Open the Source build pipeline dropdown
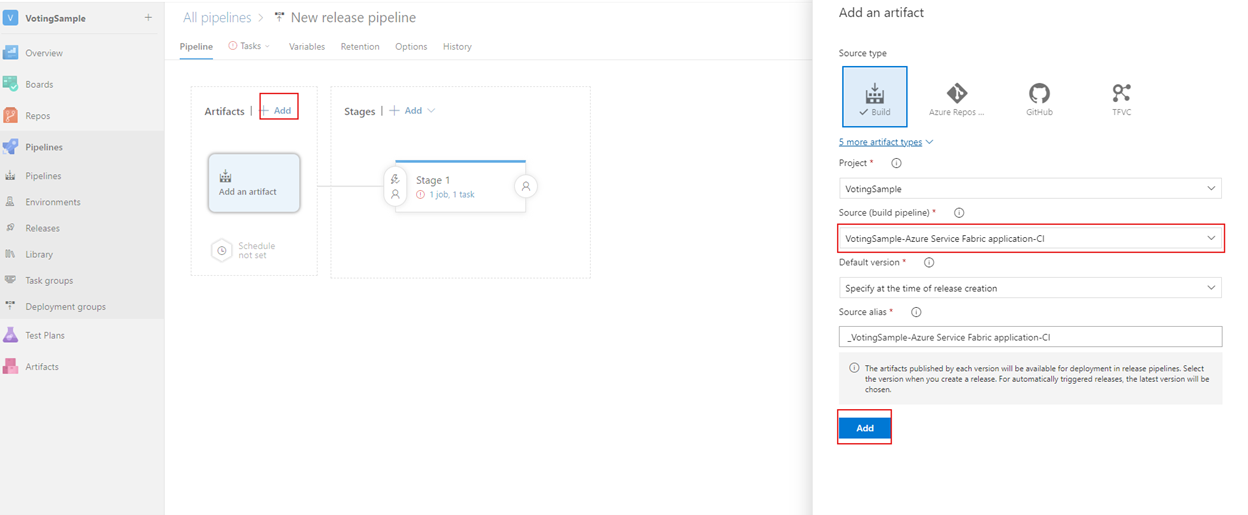This screenshot has height=515, width=1248. 1030,238
